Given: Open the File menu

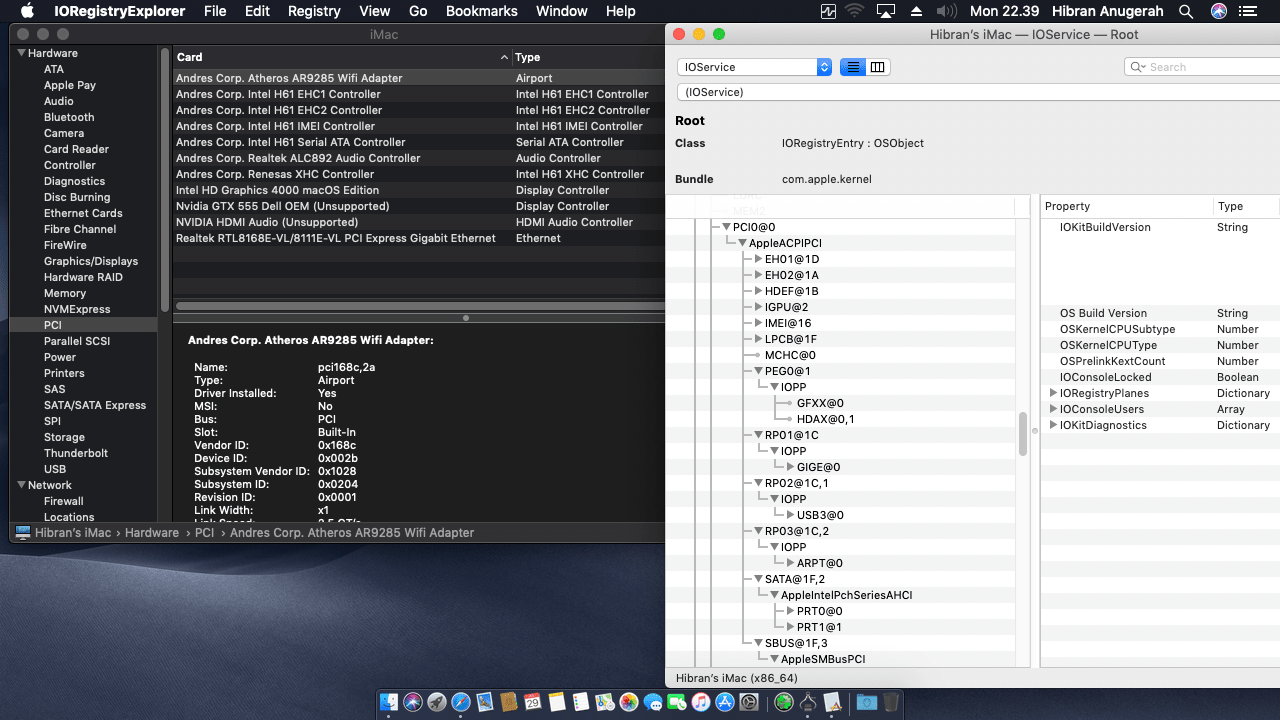Looking at the screenshot, I should [x=215, y=11].
